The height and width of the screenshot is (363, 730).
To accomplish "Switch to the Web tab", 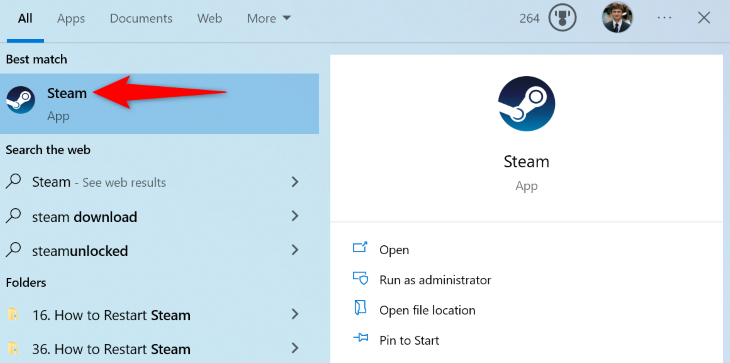I will click(x=210, y=18).
